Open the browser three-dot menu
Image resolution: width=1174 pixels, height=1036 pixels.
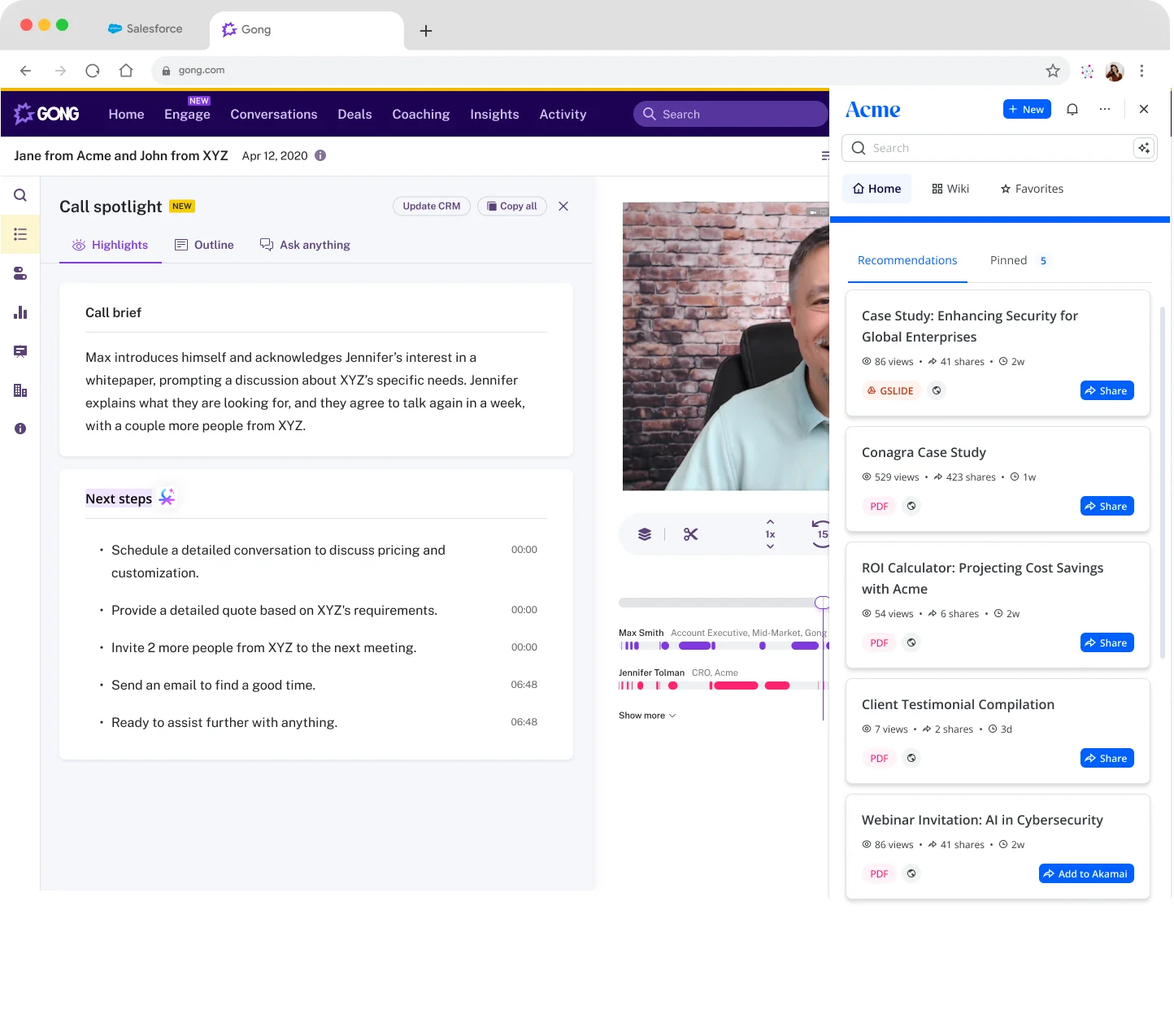(1141, 71)
